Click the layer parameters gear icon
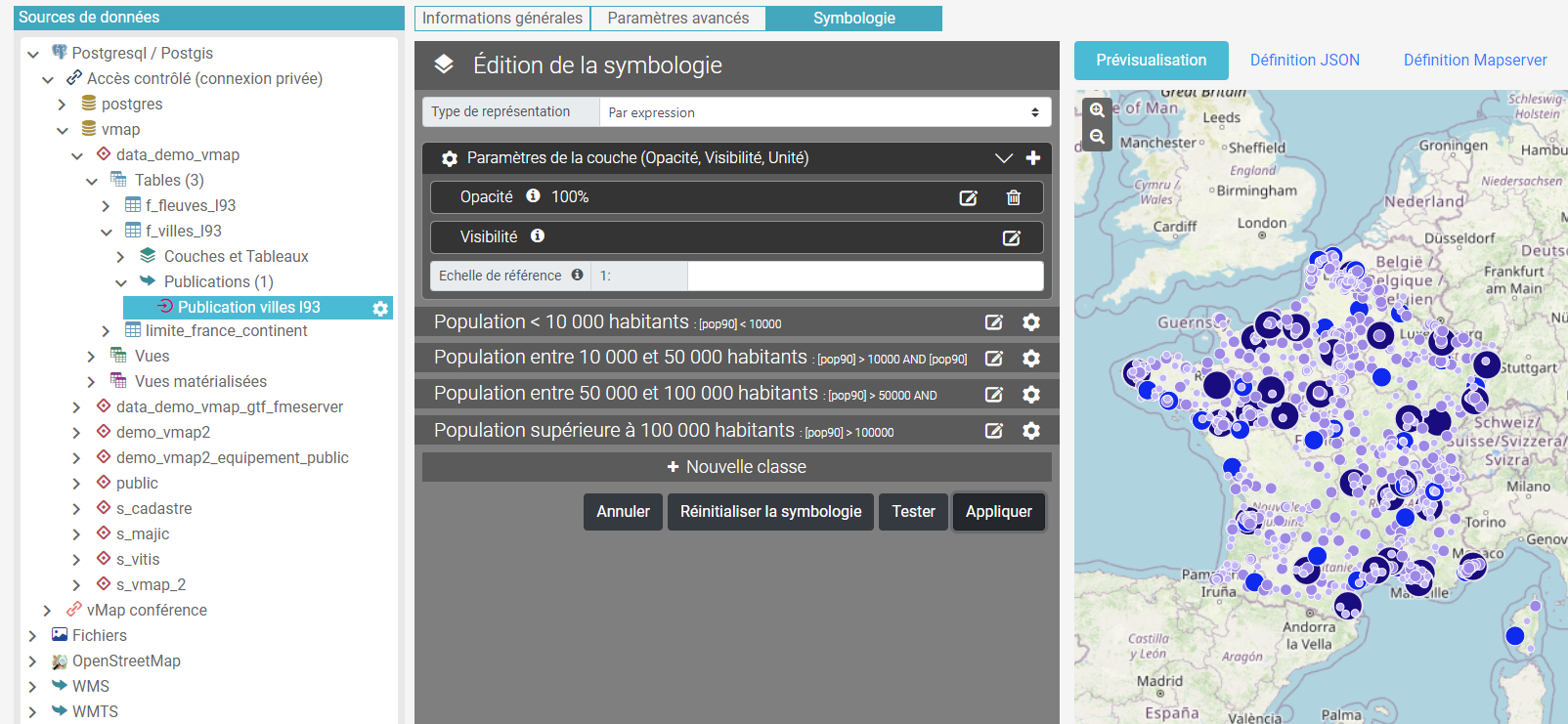 point(450,158)
